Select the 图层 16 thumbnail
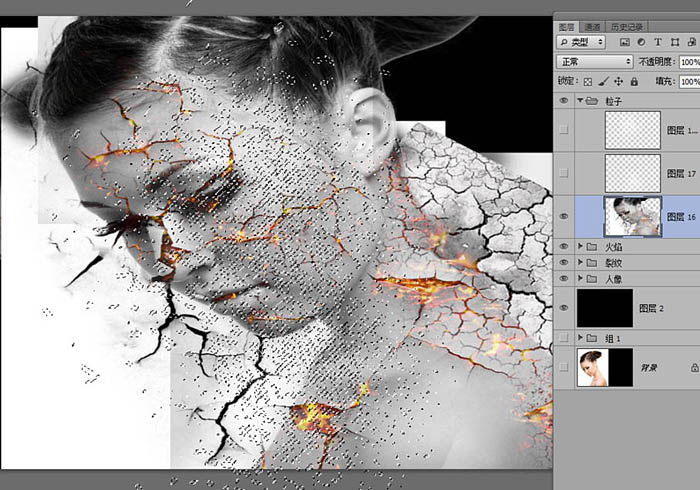Screen dimensions: 700x490 click(x=633, y=216)
